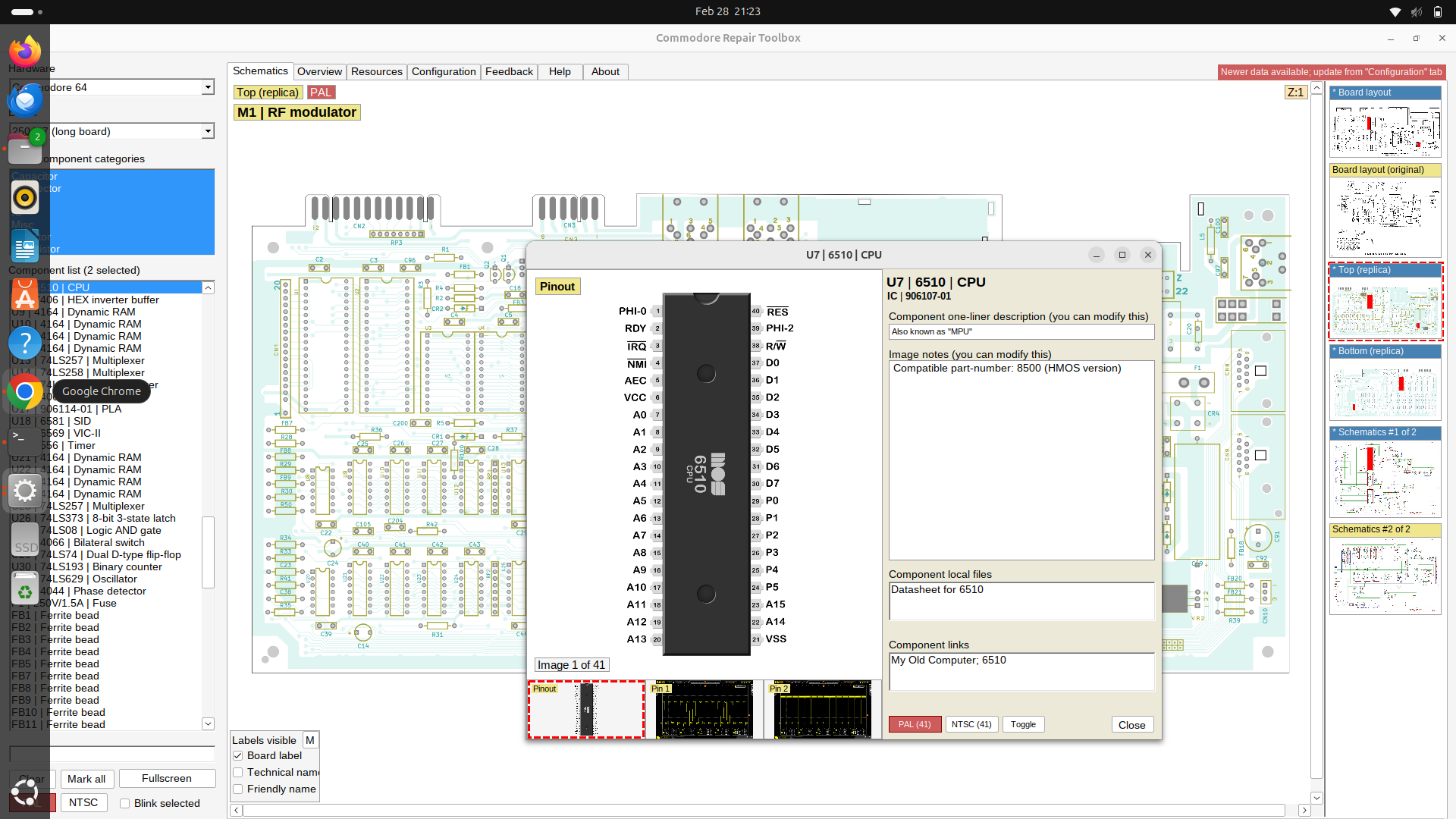Open Settings gear in dock
Image resolution: width=1456 pixels, height=819 pixels.
click(25, 491)
